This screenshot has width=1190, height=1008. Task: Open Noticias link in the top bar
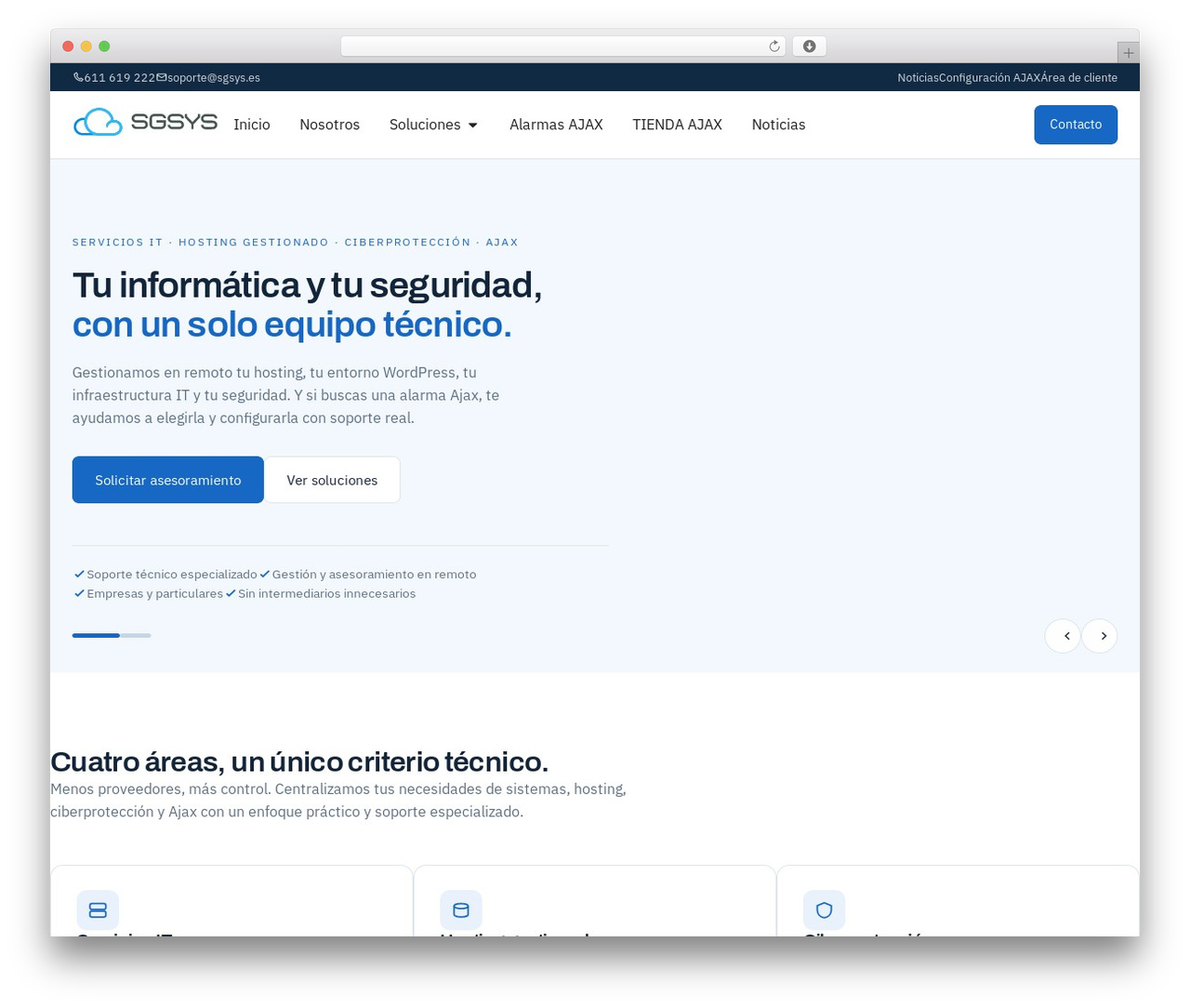click(x=918, y=78)
